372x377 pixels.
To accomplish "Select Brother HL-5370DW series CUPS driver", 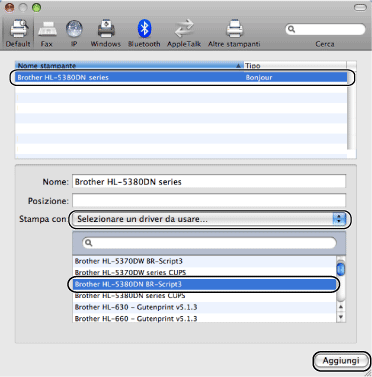I will [x=204, y=272].
